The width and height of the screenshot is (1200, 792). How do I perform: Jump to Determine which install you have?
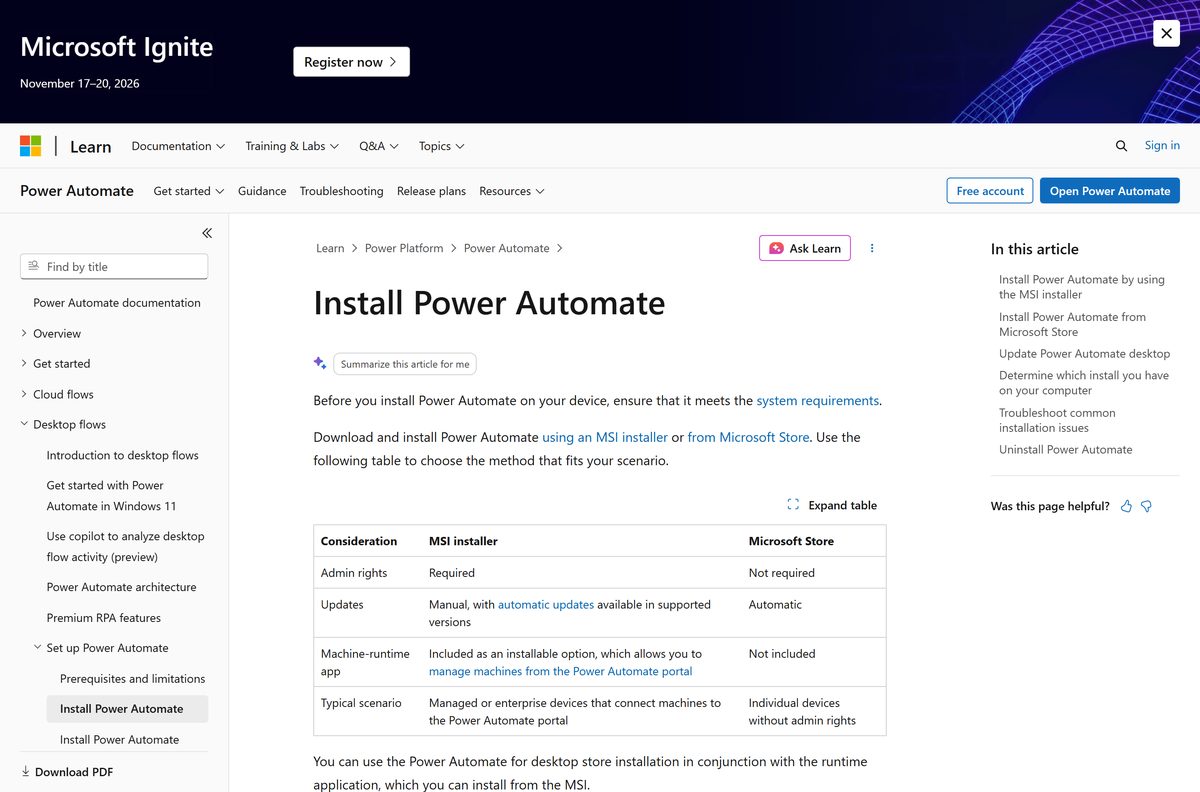(x=1083, y=383)
